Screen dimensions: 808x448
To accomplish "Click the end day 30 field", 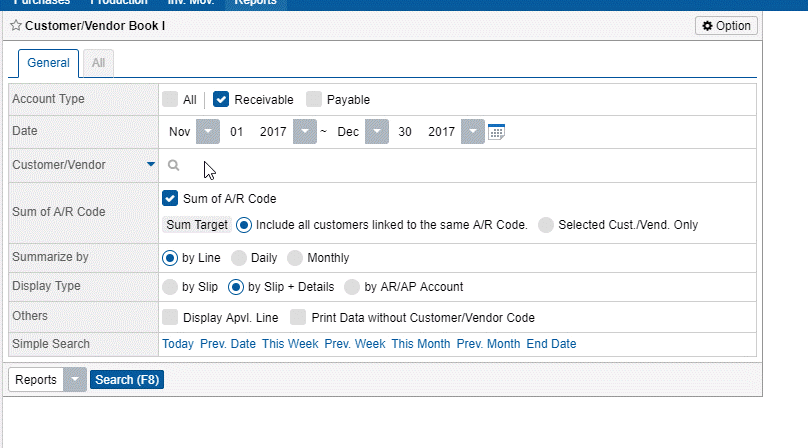I will point(405,132).
